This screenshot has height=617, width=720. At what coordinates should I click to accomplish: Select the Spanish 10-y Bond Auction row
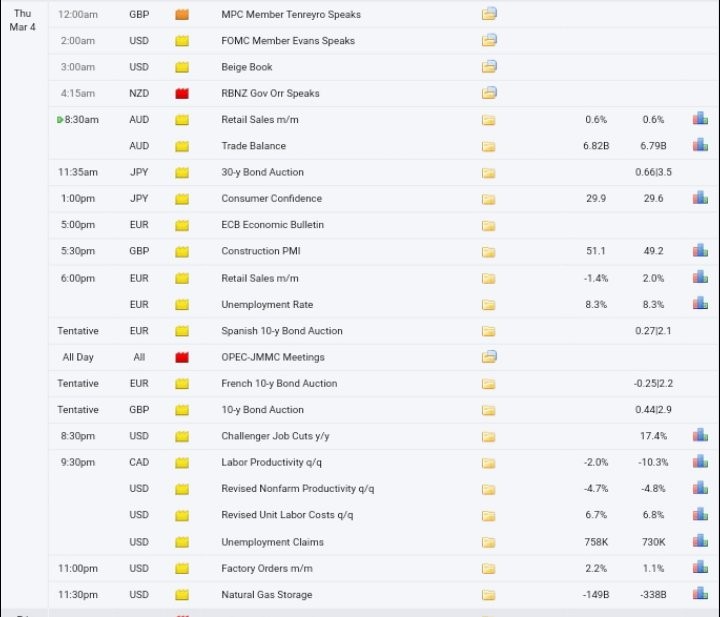383,331
